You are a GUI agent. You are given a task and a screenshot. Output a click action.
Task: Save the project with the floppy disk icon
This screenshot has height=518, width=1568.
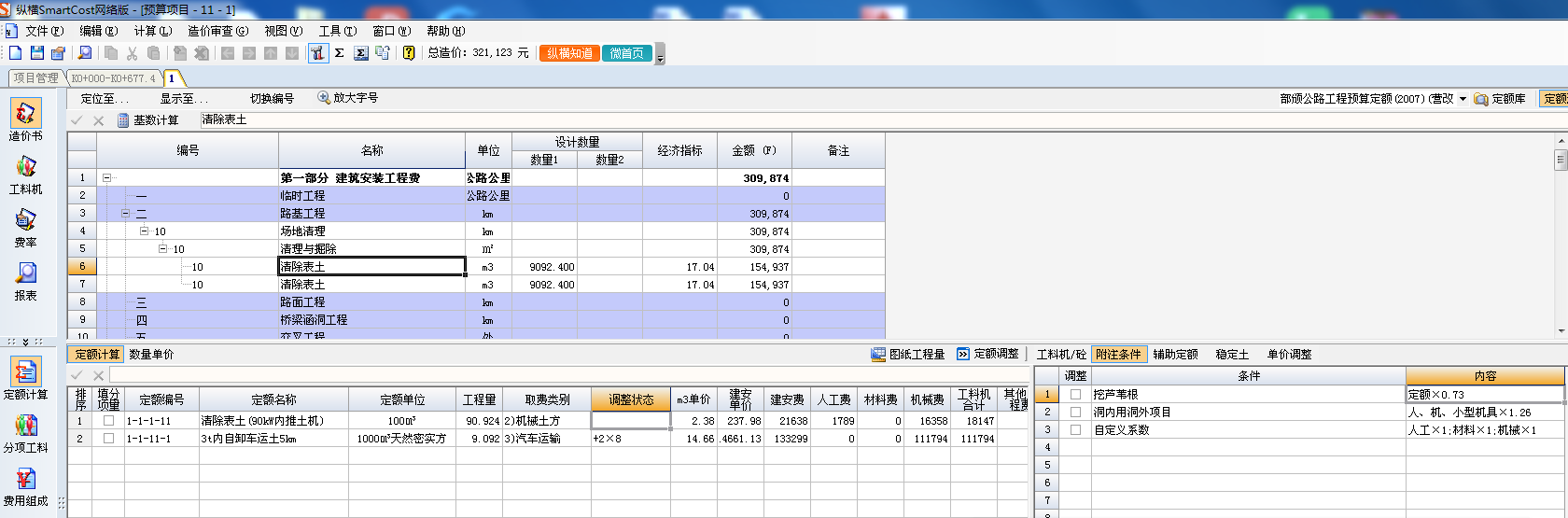37,53
